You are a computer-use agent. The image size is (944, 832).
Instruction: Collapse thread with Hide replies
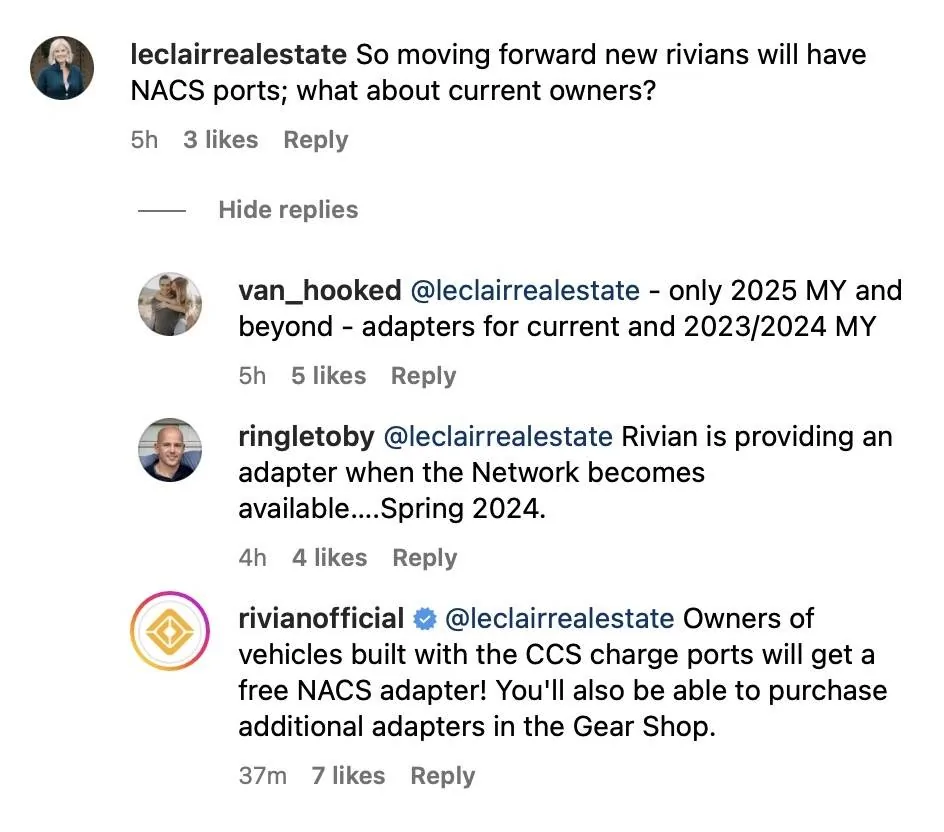click(288, 210)
